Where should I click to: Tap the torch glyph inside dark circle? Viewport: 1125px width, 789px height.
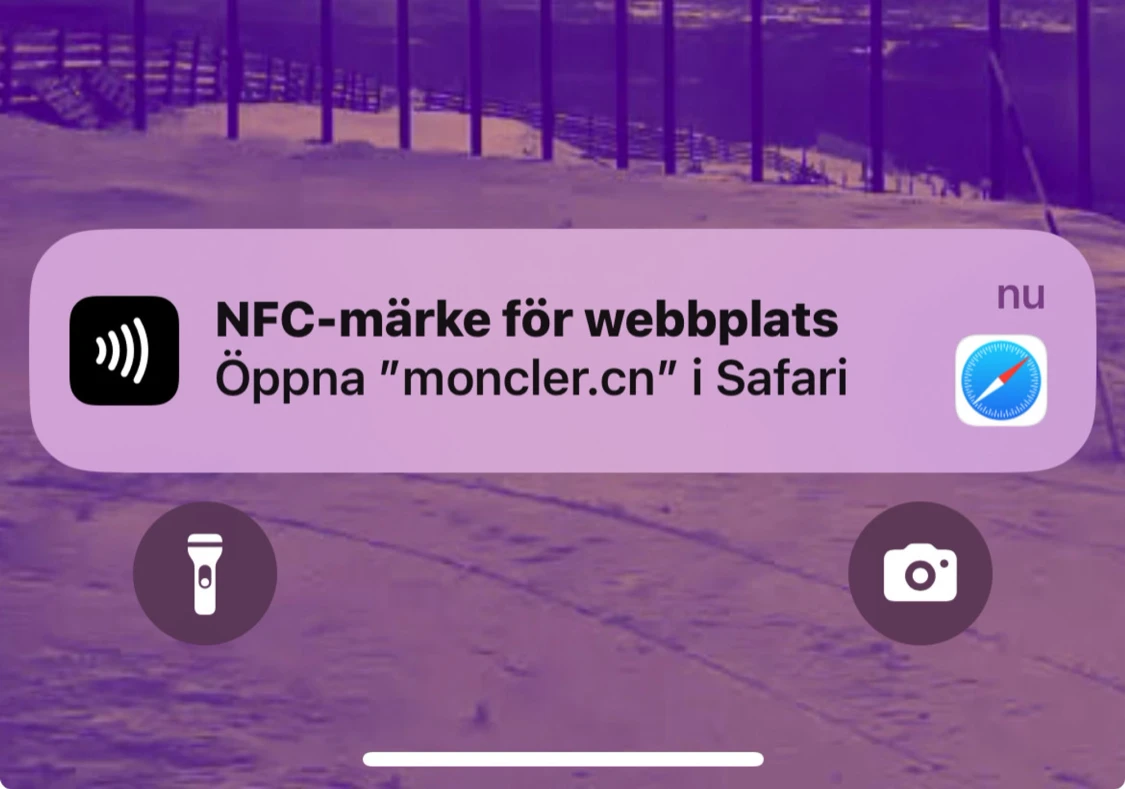click(x=204, y=574)
